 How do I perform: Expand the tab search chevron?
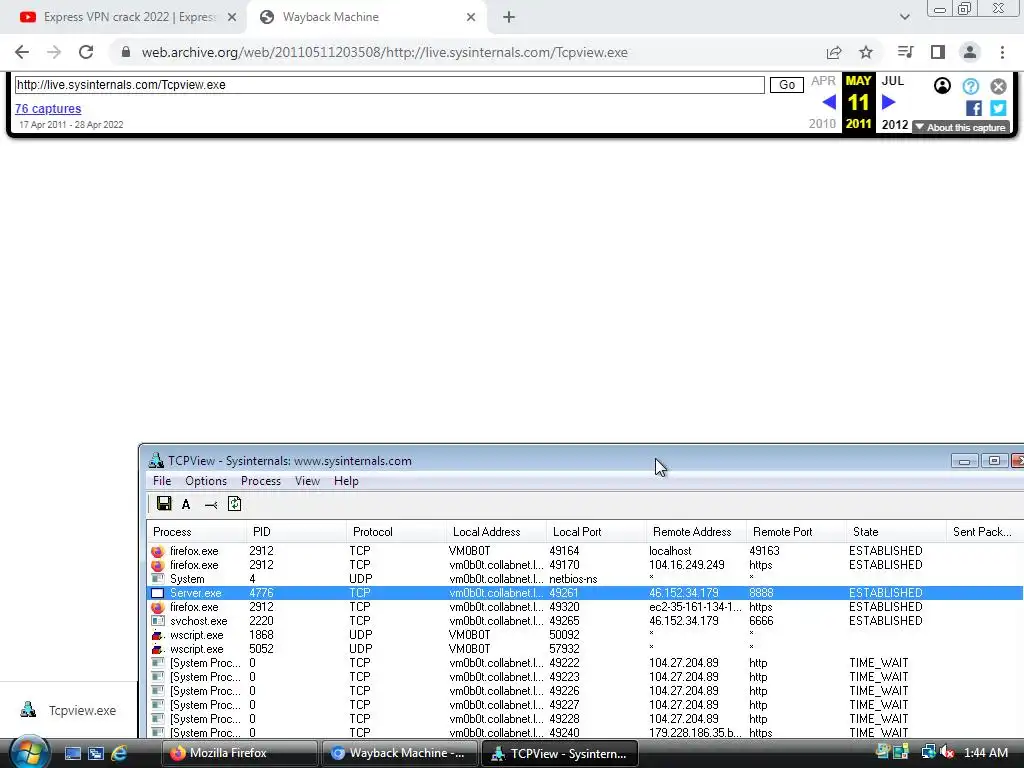(904, 17)
